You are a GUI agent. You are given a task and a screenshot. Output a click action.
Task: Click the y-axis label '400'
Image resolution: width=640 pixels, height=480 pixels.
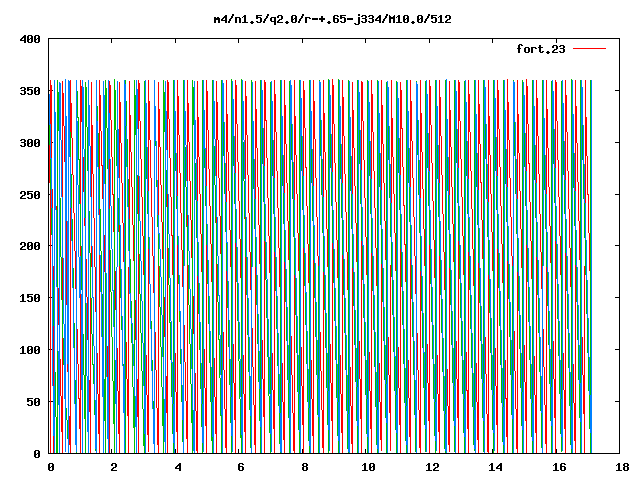point(30,39)
